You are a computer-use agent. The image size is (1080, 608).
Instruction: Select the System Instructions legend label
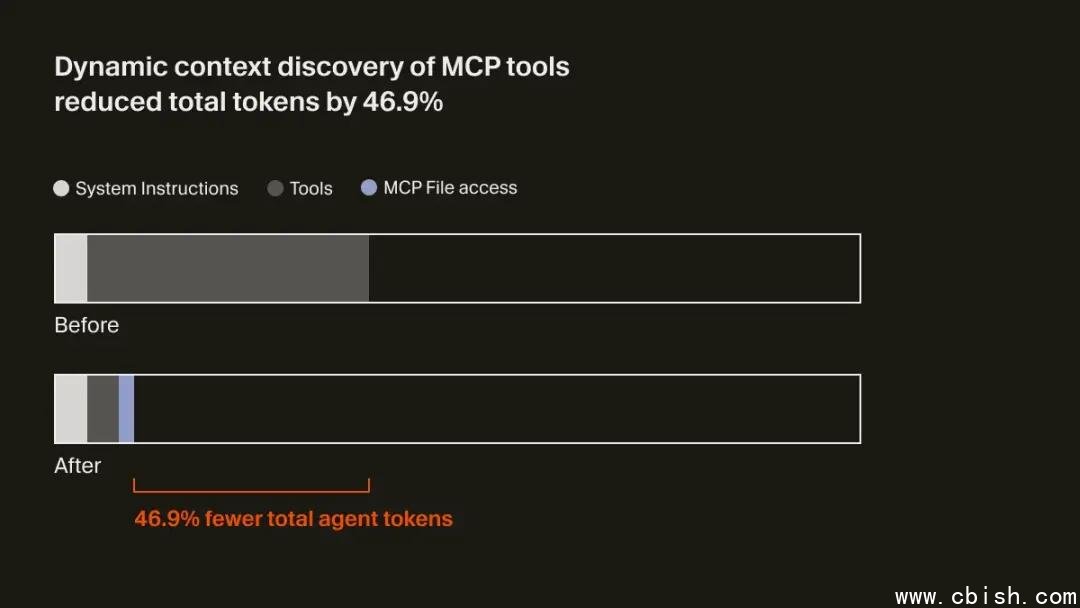[x=157, y=188]
